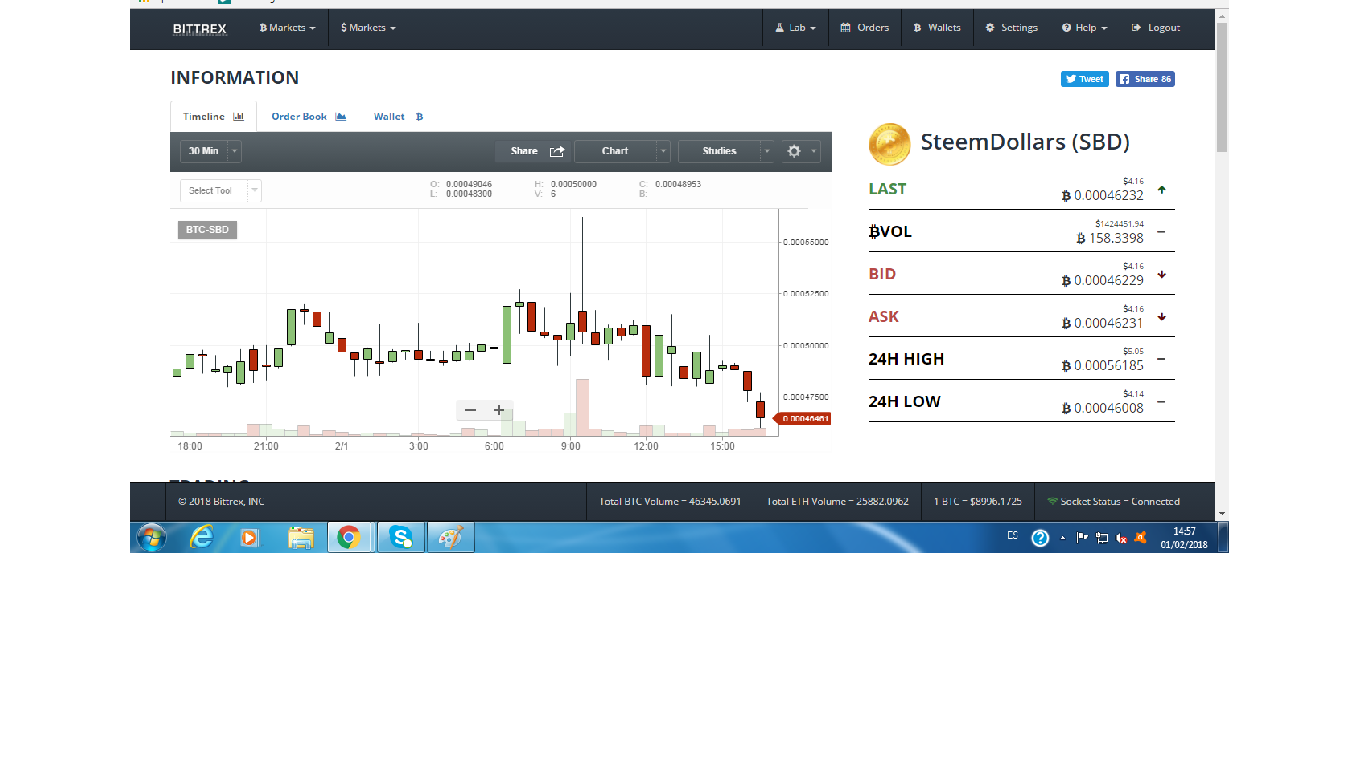Open the Dollar Markets dropdown menu
Viewport: 1366px width, 768px height.
[x=368, y=28]
